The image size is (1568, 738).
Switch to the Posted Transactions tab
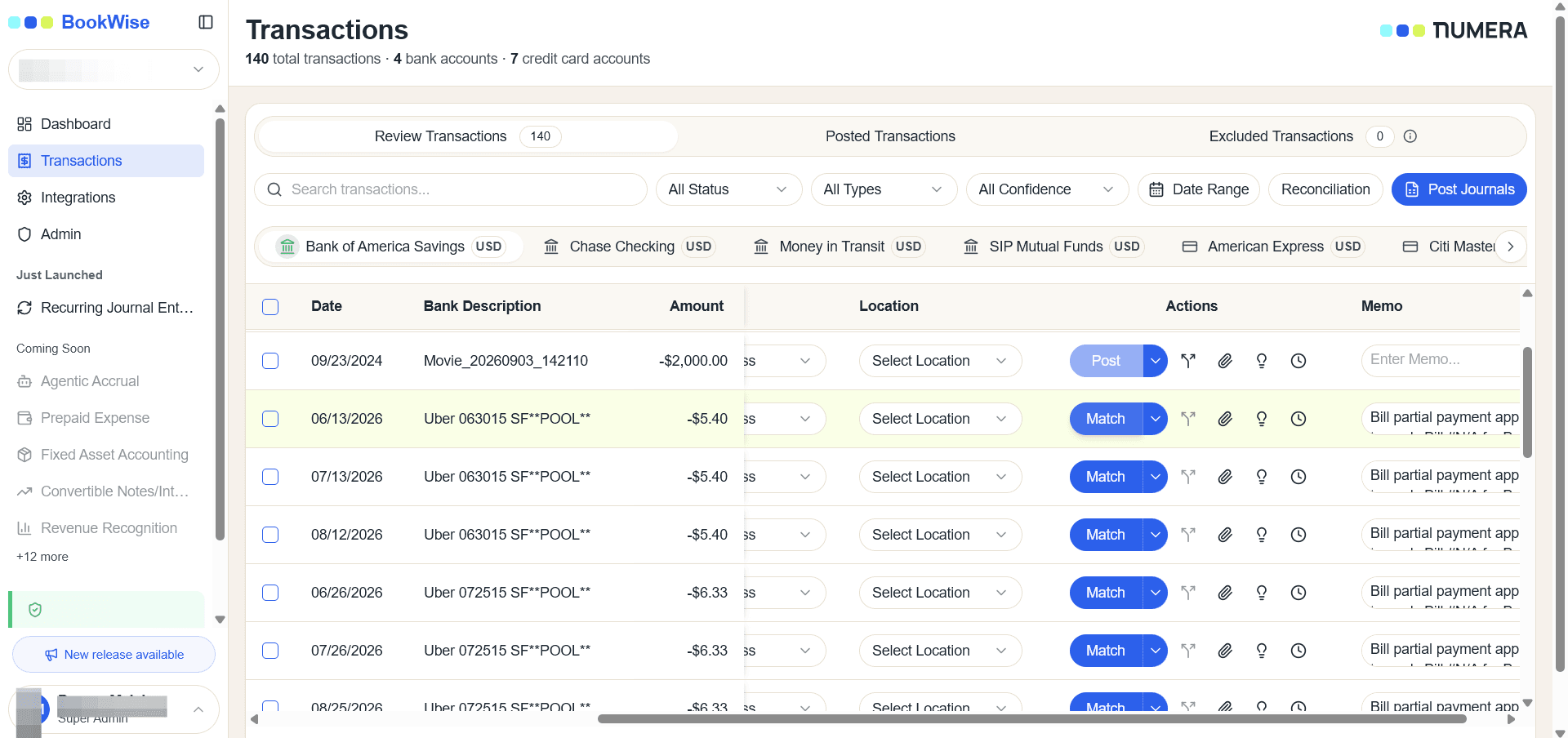(890, 136)
